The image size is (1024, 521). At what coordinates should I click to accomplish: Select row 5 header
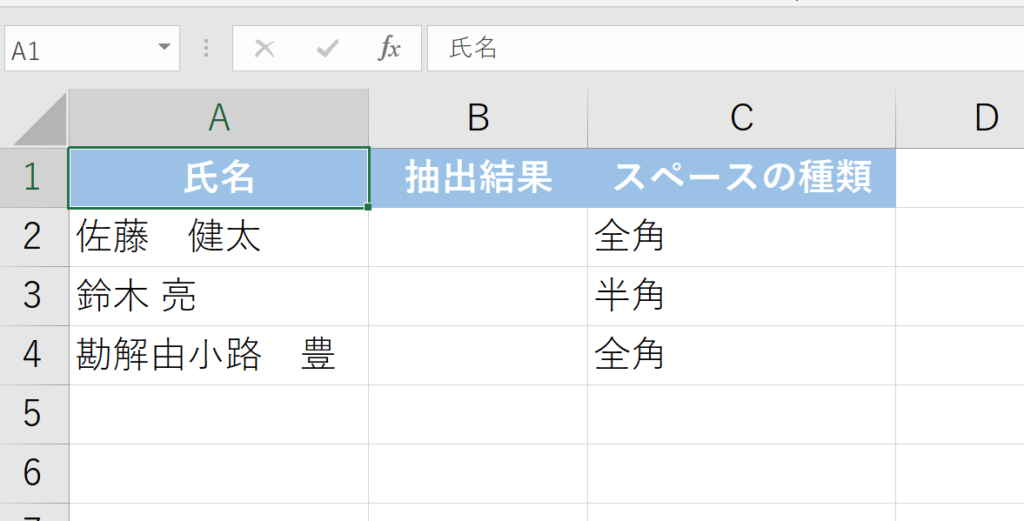[33, 414]
